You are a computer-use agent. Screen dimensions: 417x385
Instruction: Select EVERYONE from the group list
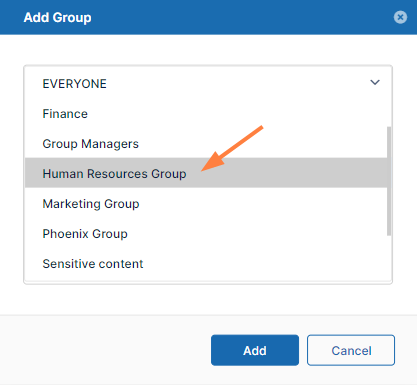206,84
